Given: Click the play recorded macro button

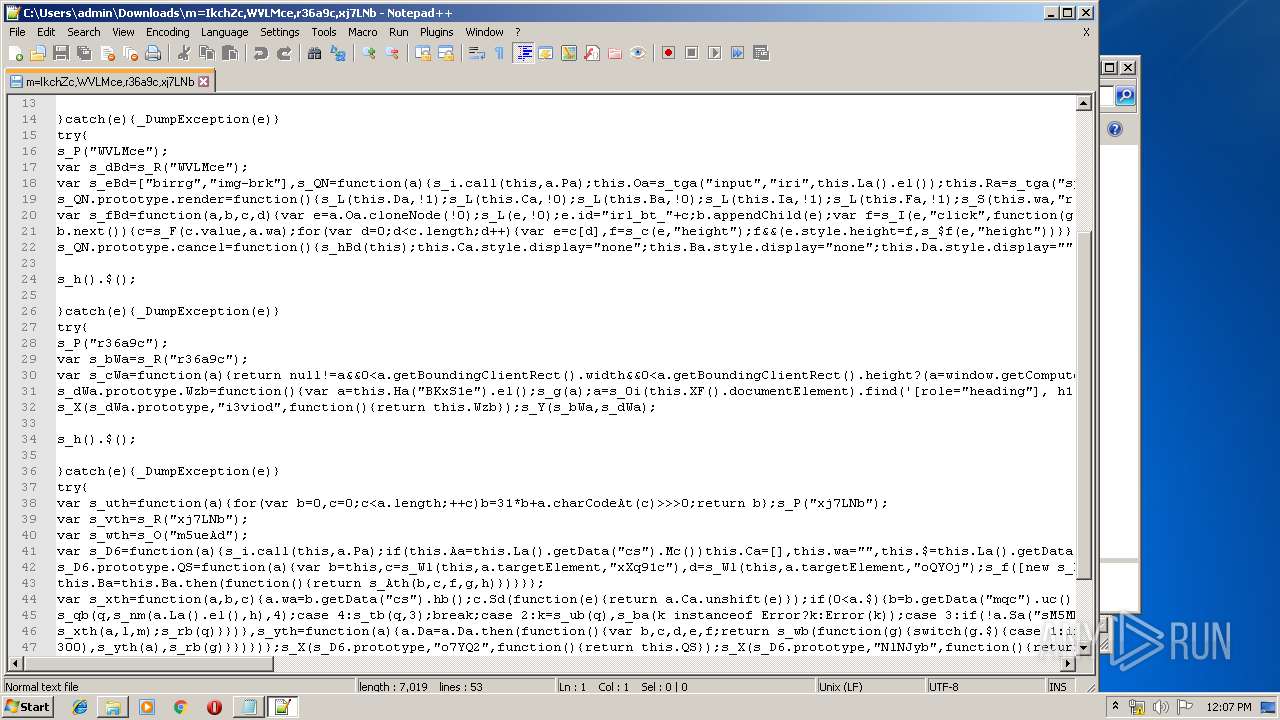Looking at the screenshot, I should click(714, 53).
